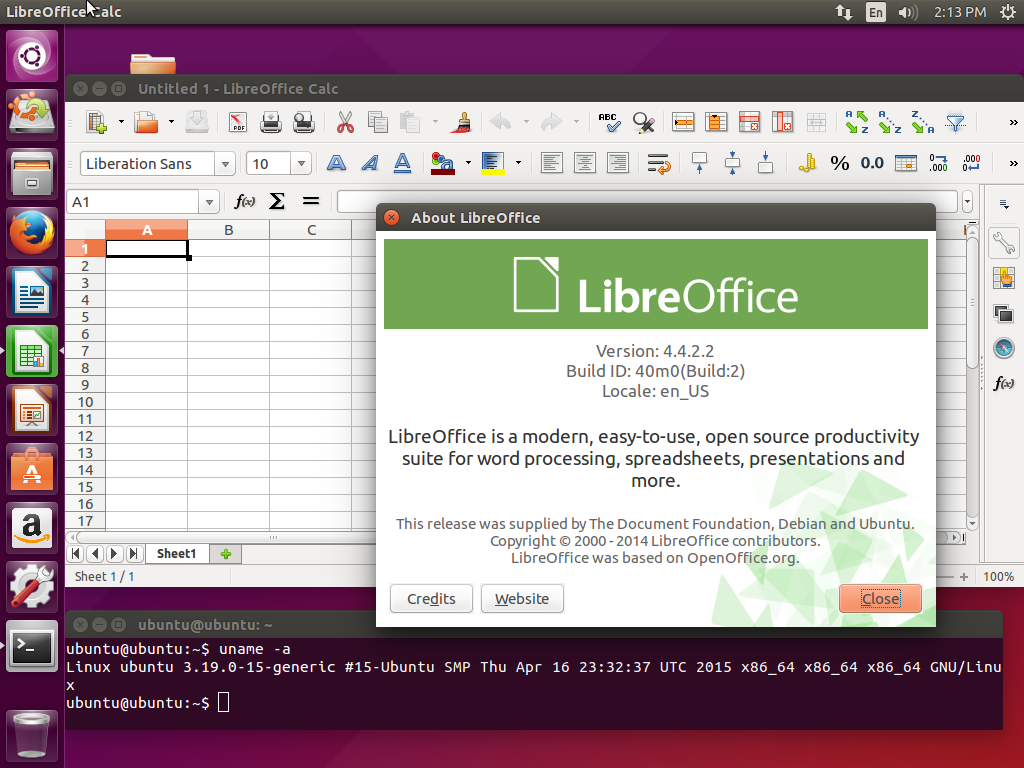The image size is (1024, 768).
Task: Show more Standard toolbar items chevron
Action: pos(1013,122)
